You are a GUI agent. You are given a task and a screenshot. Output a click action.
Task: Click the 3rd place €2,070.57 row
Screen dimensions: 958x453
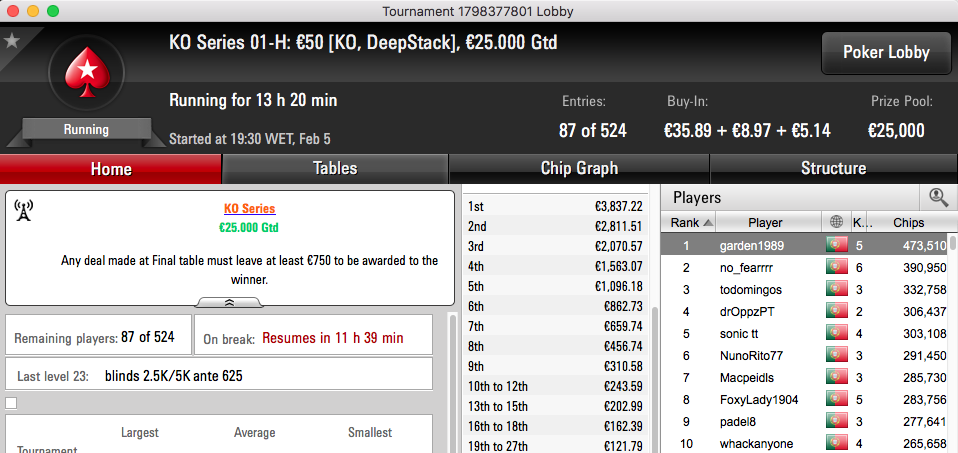pyautogui.click(x=555, y=246)
